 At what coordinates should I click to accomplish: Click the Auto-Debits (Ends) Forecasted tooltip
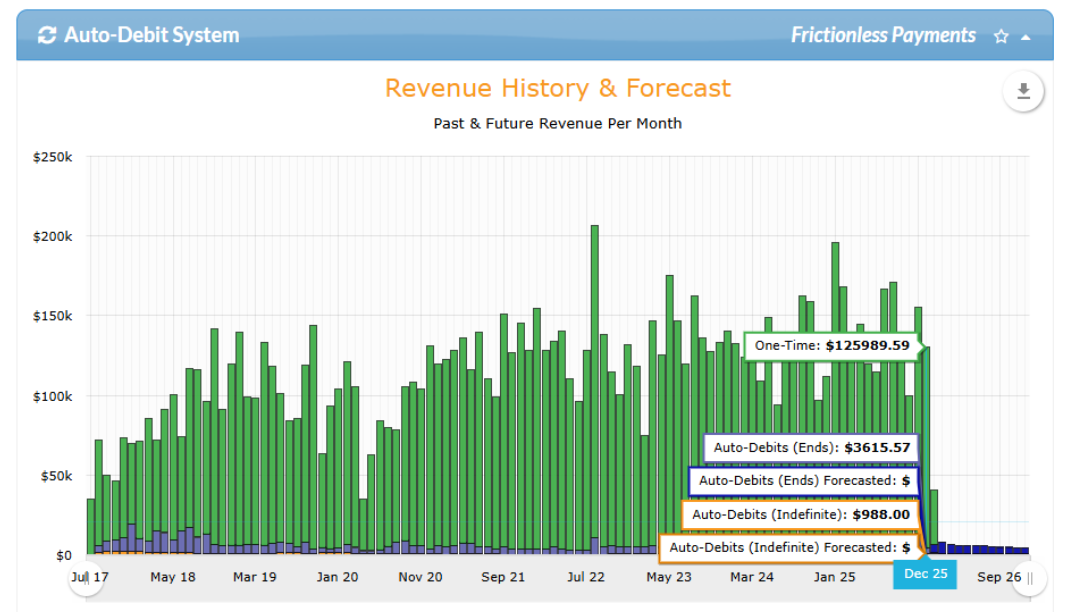804,480
